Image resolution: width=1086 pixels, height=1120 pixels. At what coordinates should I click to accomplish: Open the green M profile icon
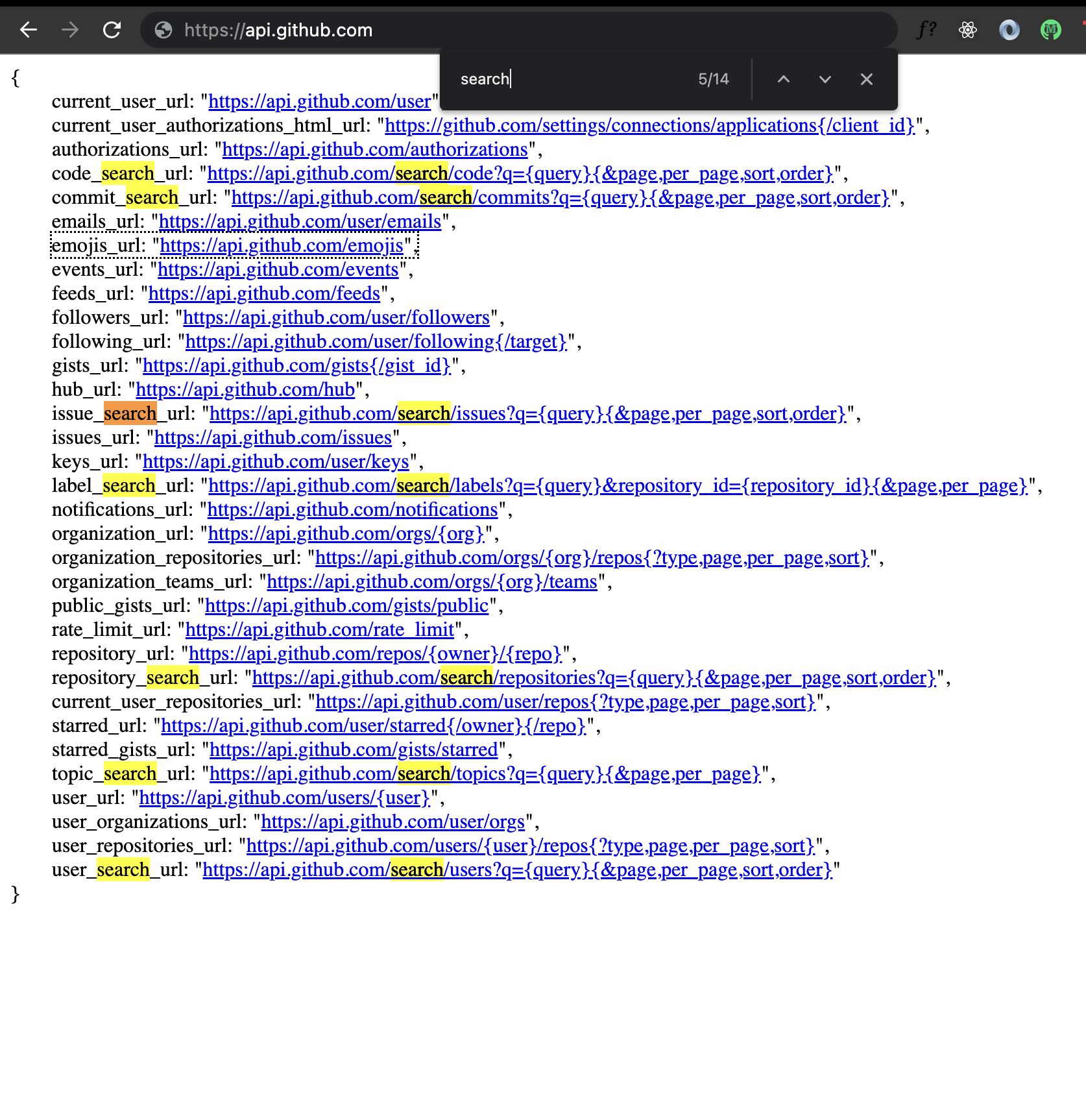[x=1051, y=30]
